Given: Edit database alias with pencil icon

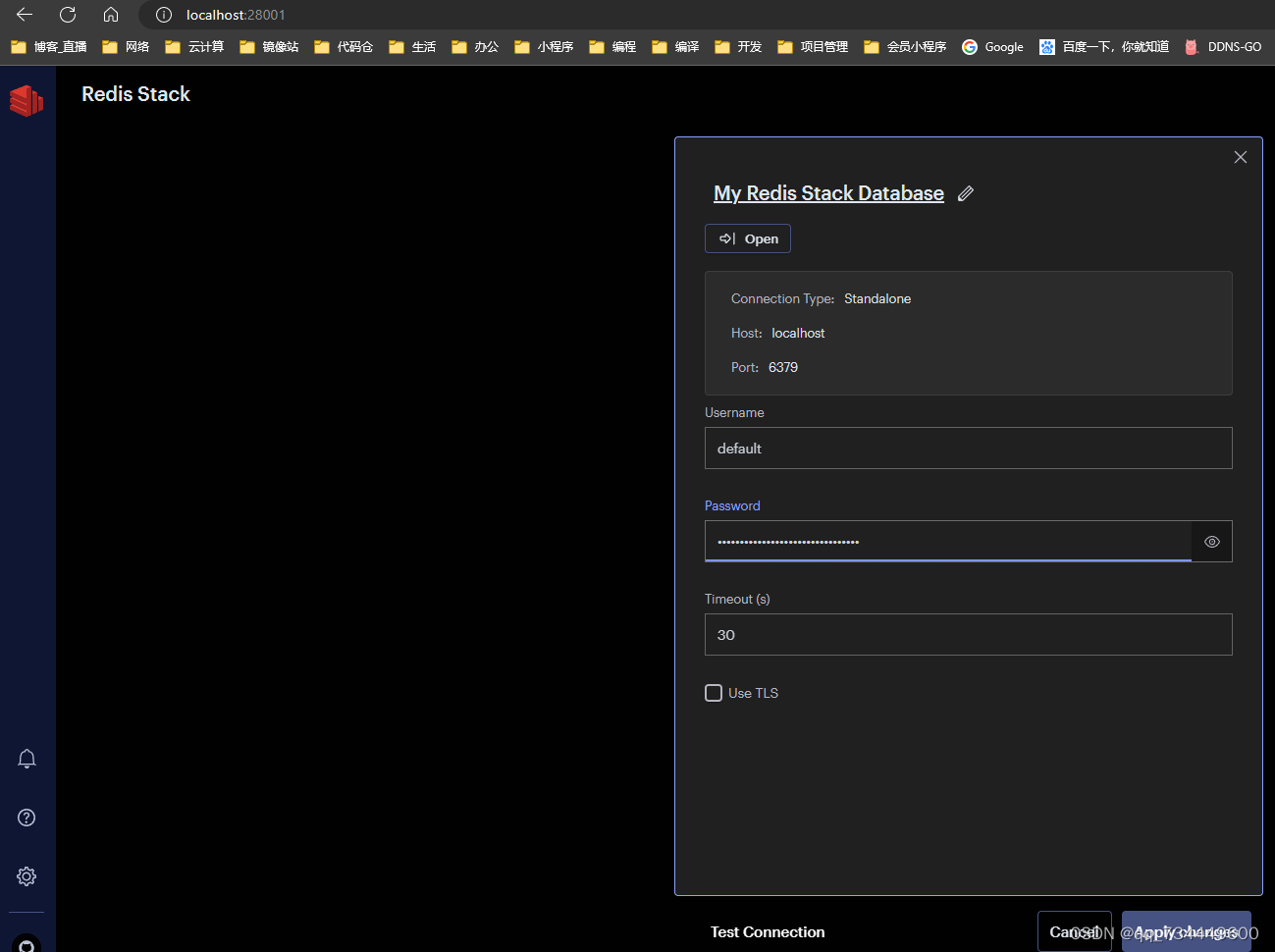Looking at the screenshot, I should pos(966,193).
